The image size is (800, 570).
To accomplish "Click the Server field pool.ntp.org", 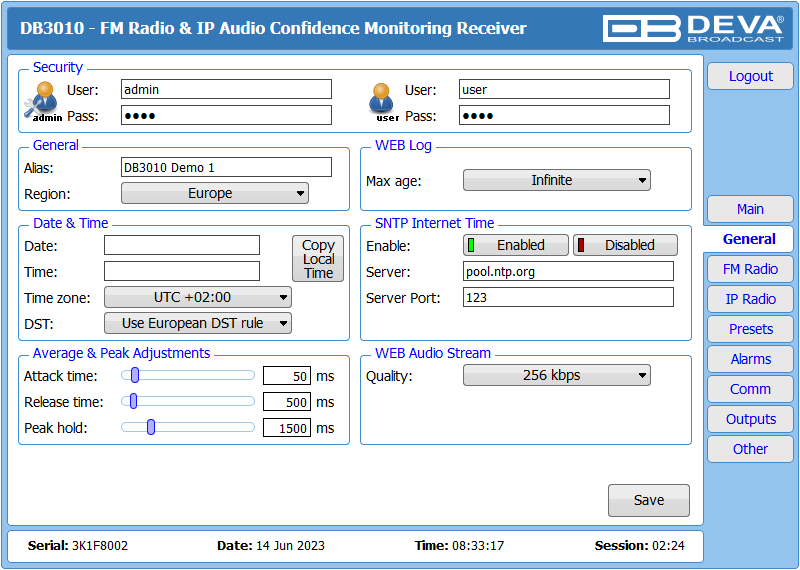I will [x=568, y=271].
